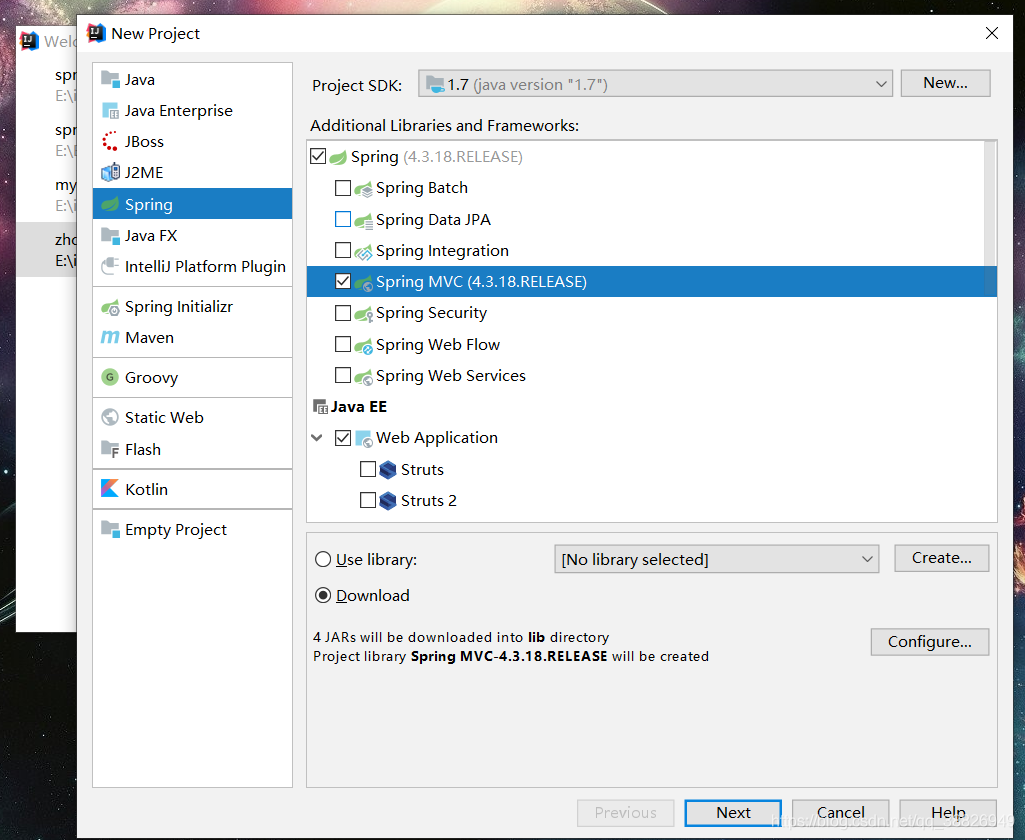Enable the Spring Data JPA checkbox
Screen dimensions: 1025x840
click(x=343, y=219)
